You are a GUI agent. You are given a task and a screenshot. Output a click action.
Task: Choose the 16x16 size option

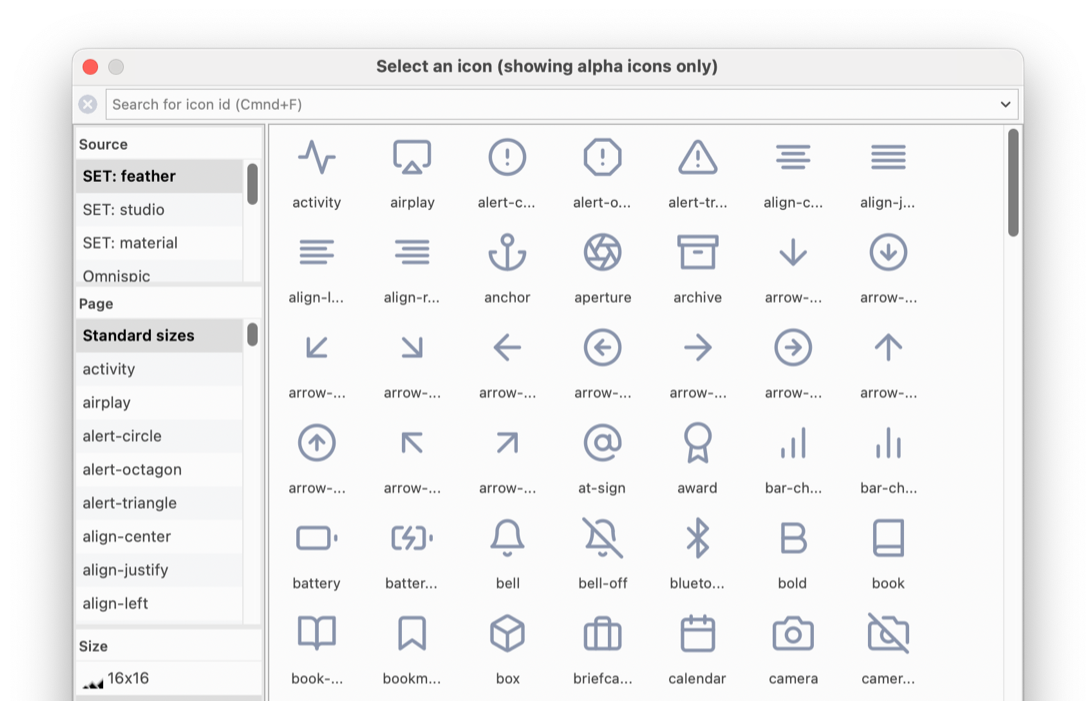coord(128,678)
